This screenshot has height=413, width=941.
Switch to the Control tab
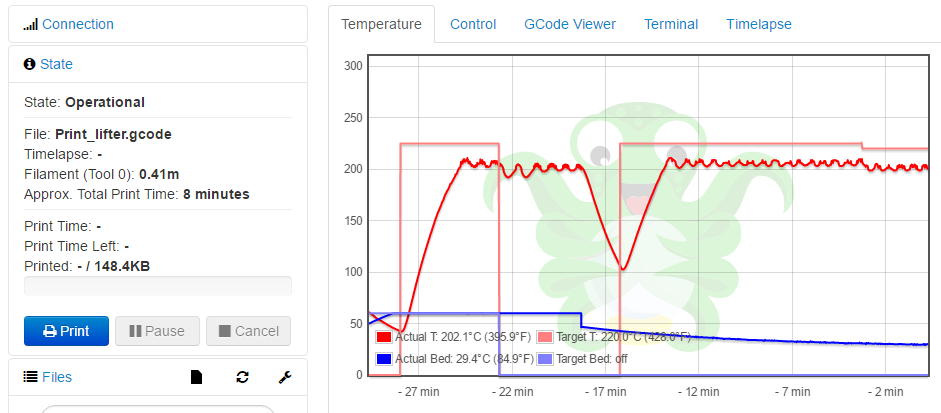(x=473, y=24)
